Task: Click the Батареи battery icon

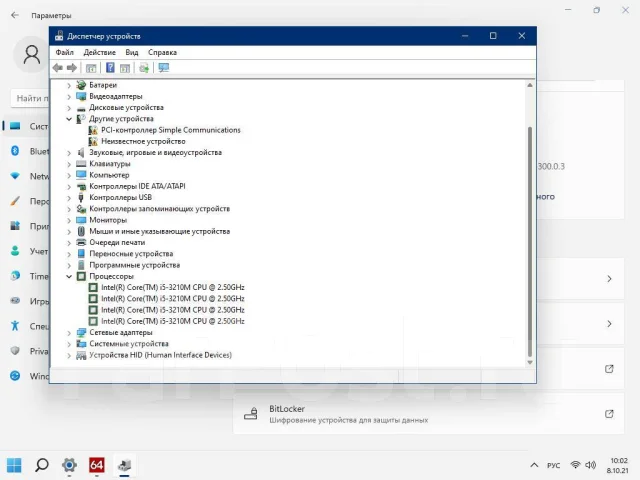Action: click(x=81, y=85)
